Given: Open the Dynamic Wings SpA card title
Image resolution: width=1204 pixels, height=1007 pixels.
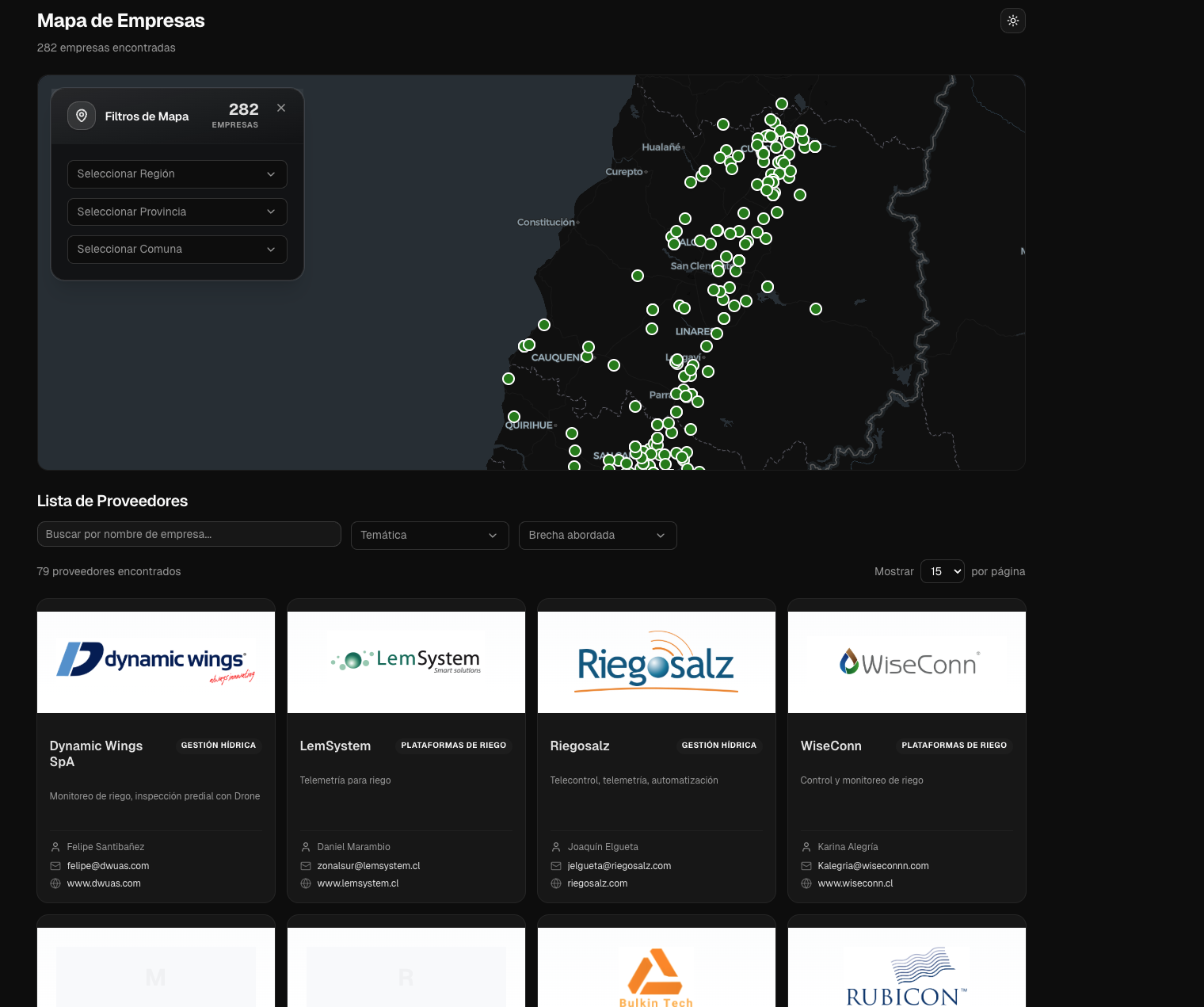Looking at the screenshot, I should [x=96, y=753].
